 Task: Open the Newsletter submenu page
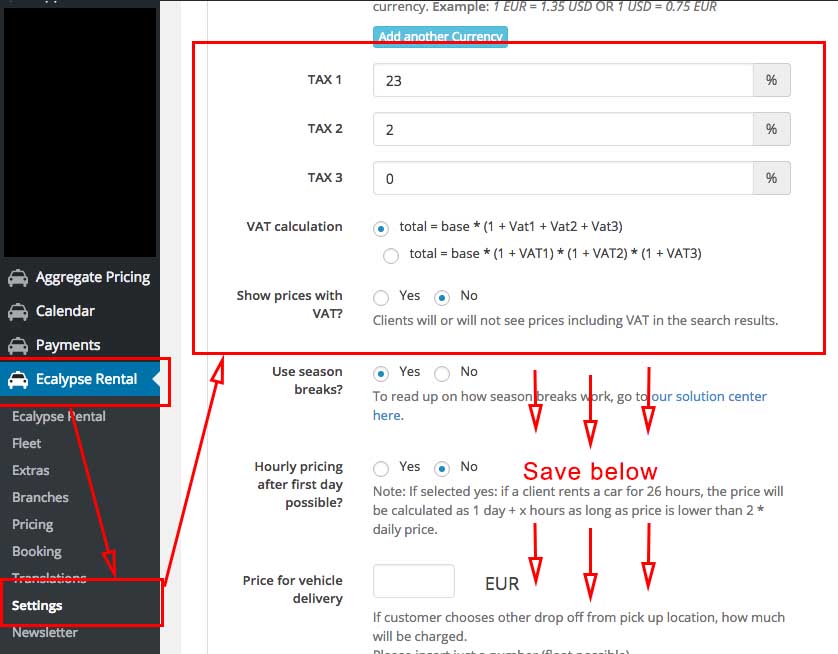(x=45, y=633)
